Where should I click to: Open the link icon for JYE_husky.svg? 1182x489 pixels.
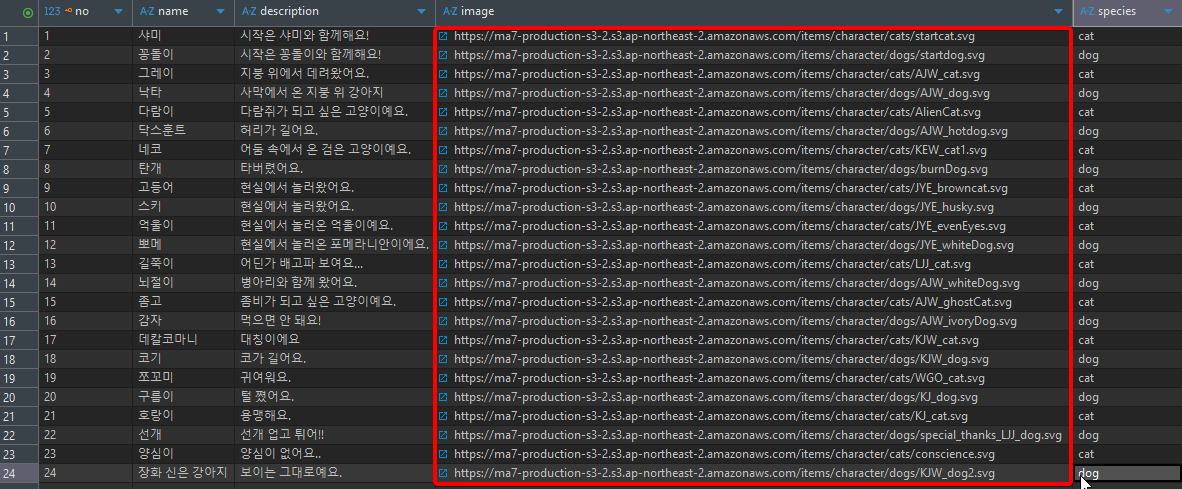click(443, 207)
